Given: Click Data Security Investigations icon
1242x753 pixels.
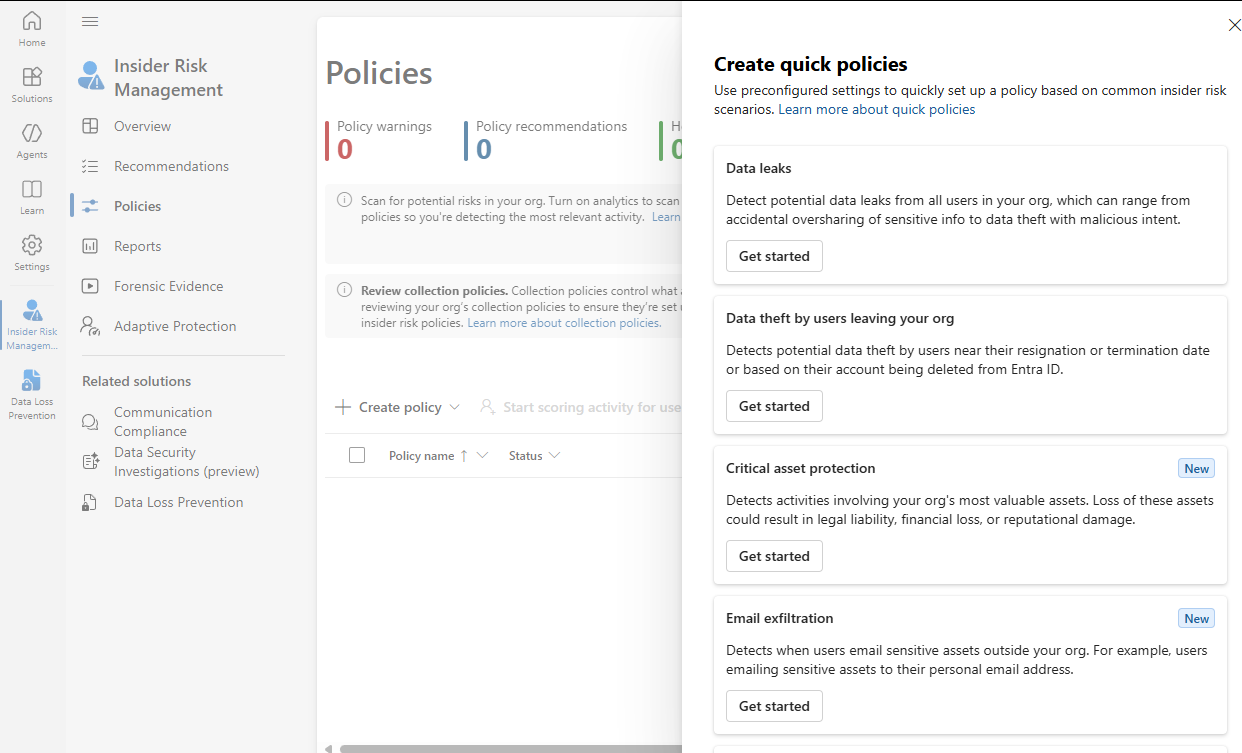Looking at the screenshot, I should (x=90, y=461).
